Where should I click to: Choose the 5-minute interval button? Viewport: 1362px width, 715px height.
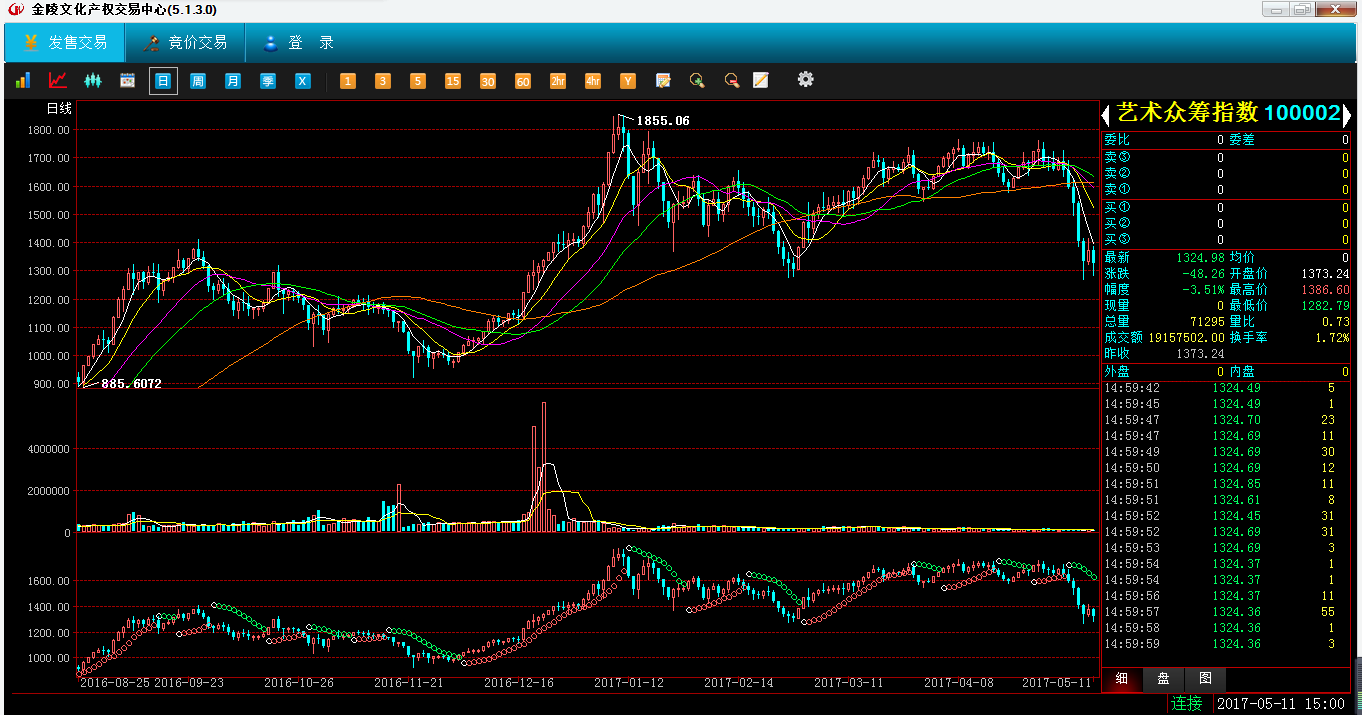click(418, 81)
